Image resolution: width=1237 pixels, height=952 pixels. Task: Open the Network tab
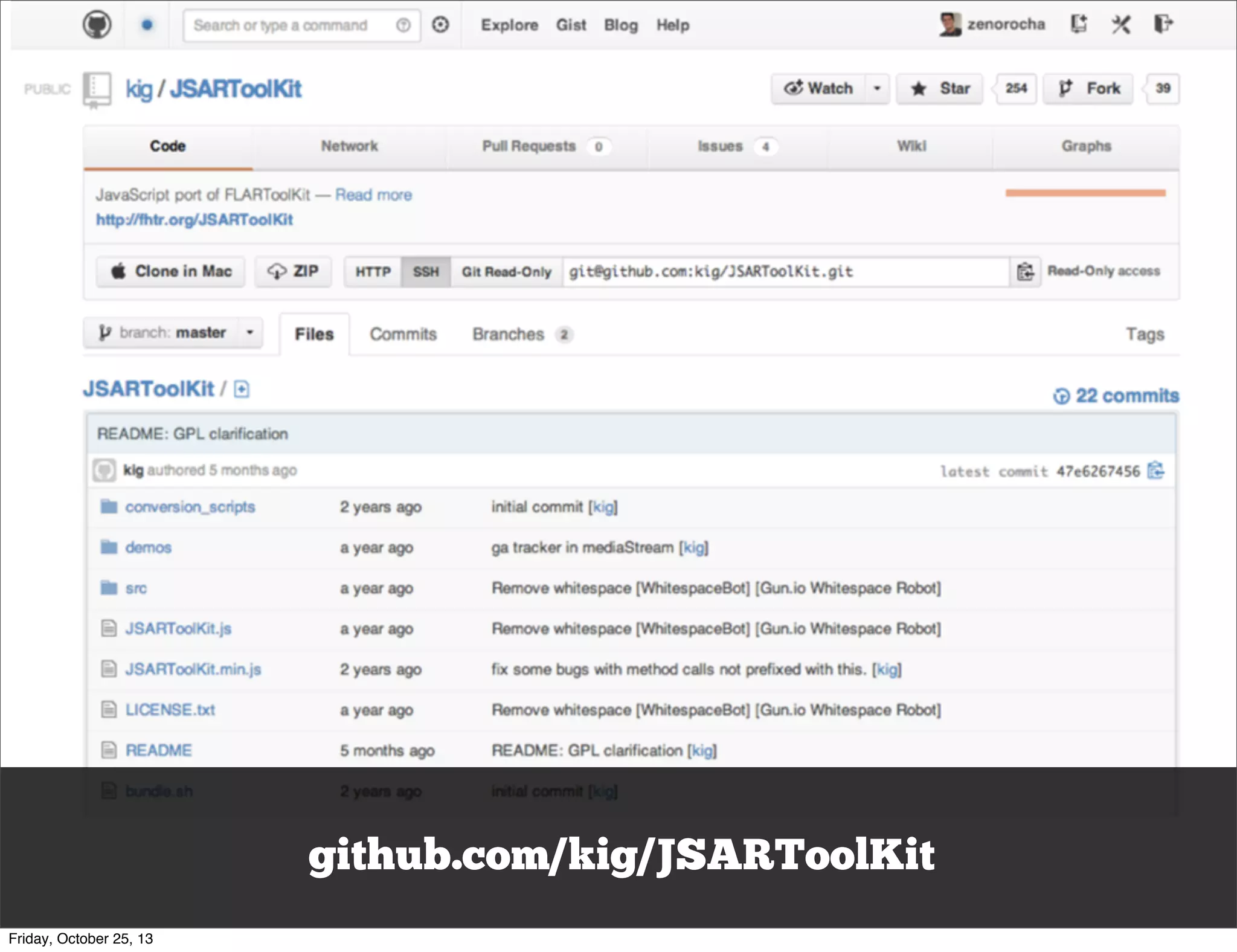(349, 146)
